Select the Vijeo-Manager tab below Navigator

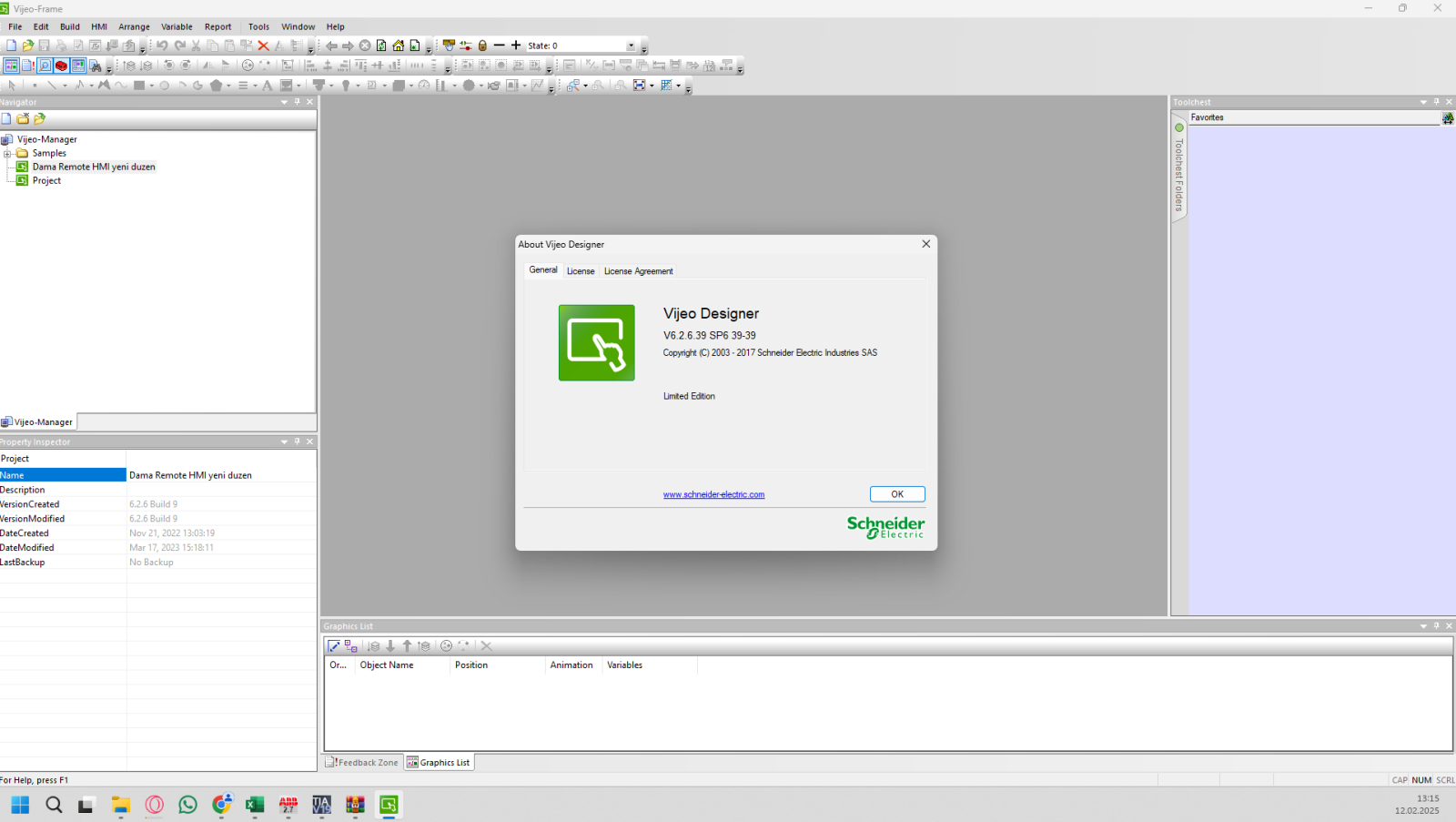[37, 422]
